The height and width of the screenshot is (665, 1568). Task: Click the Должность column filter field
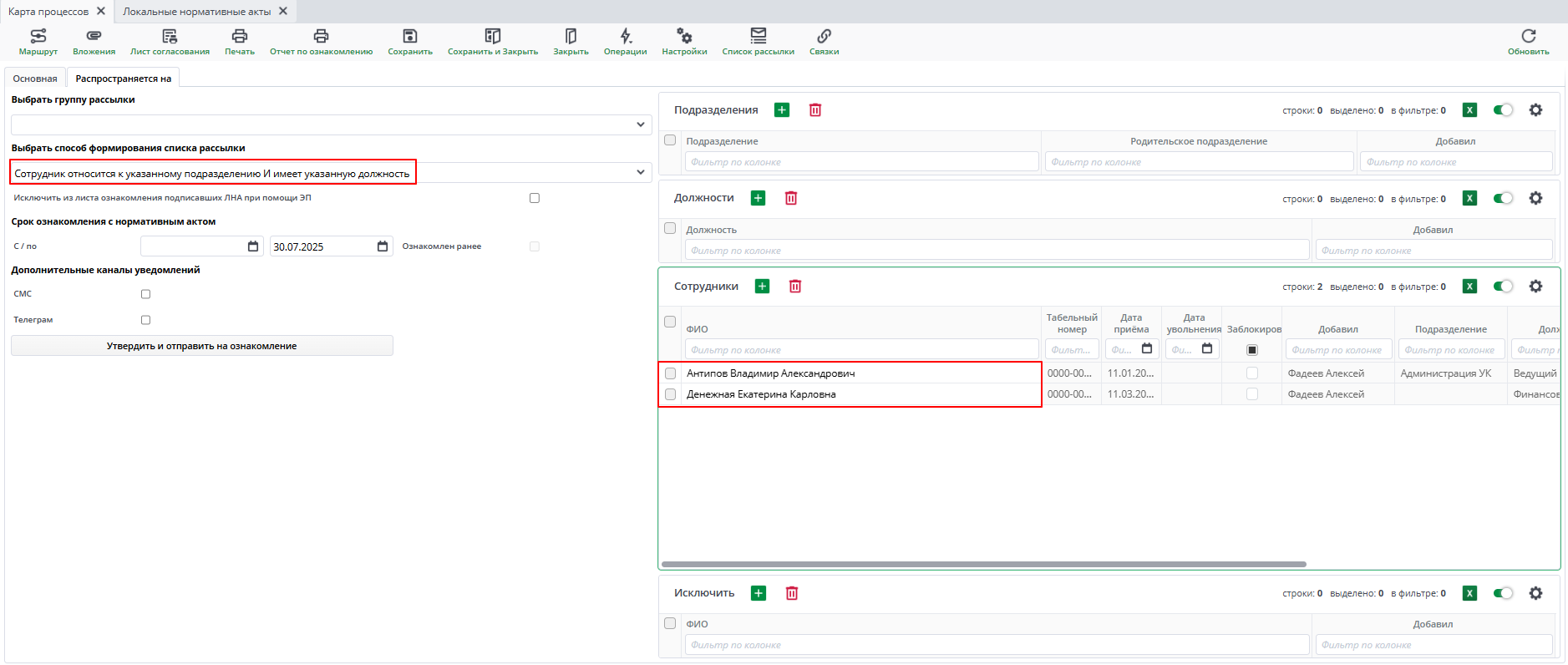997,251
